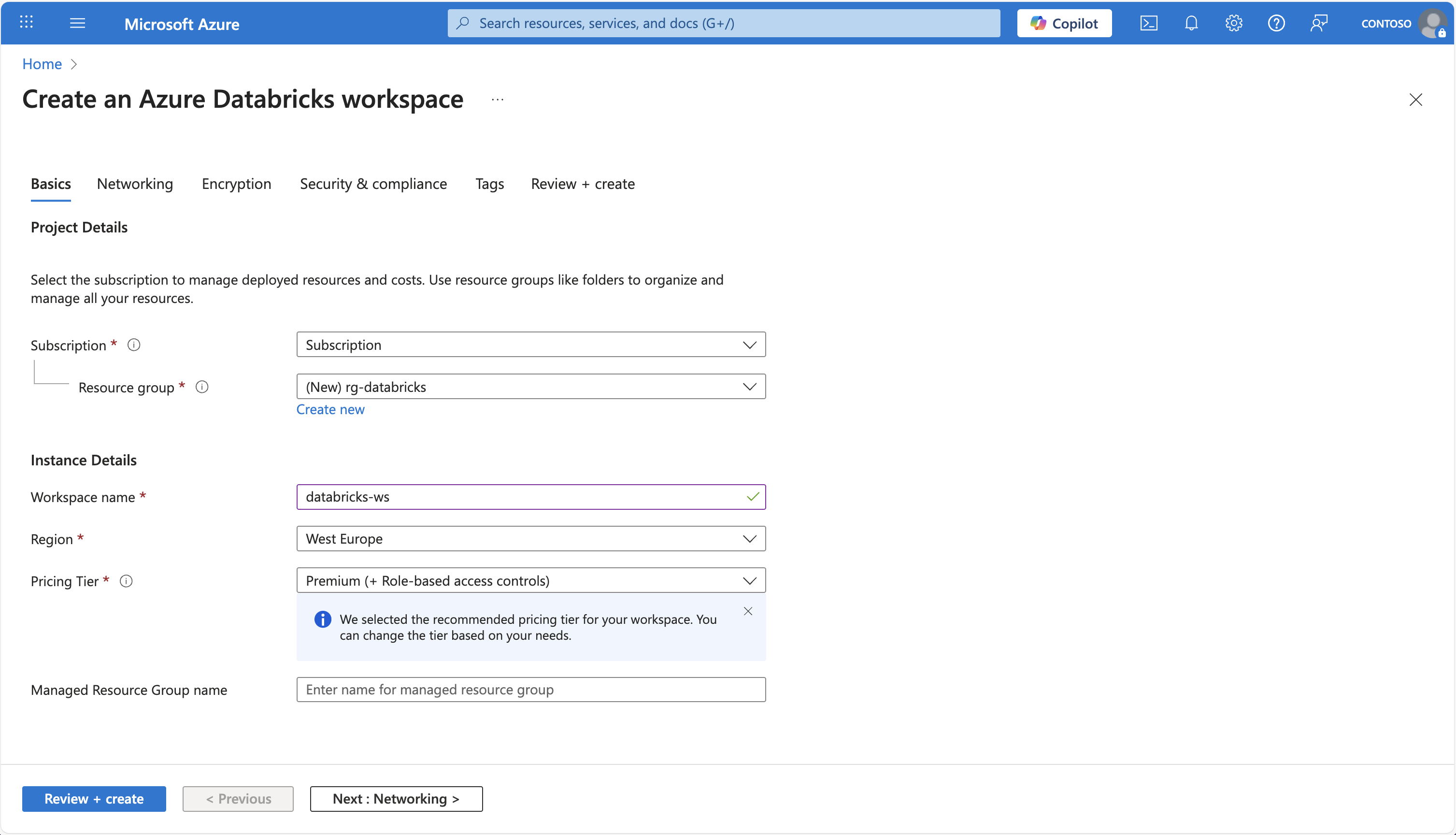Open the Subscription dropdown
This screenshot has height=835, width=1456.
[x=750, y=344]
